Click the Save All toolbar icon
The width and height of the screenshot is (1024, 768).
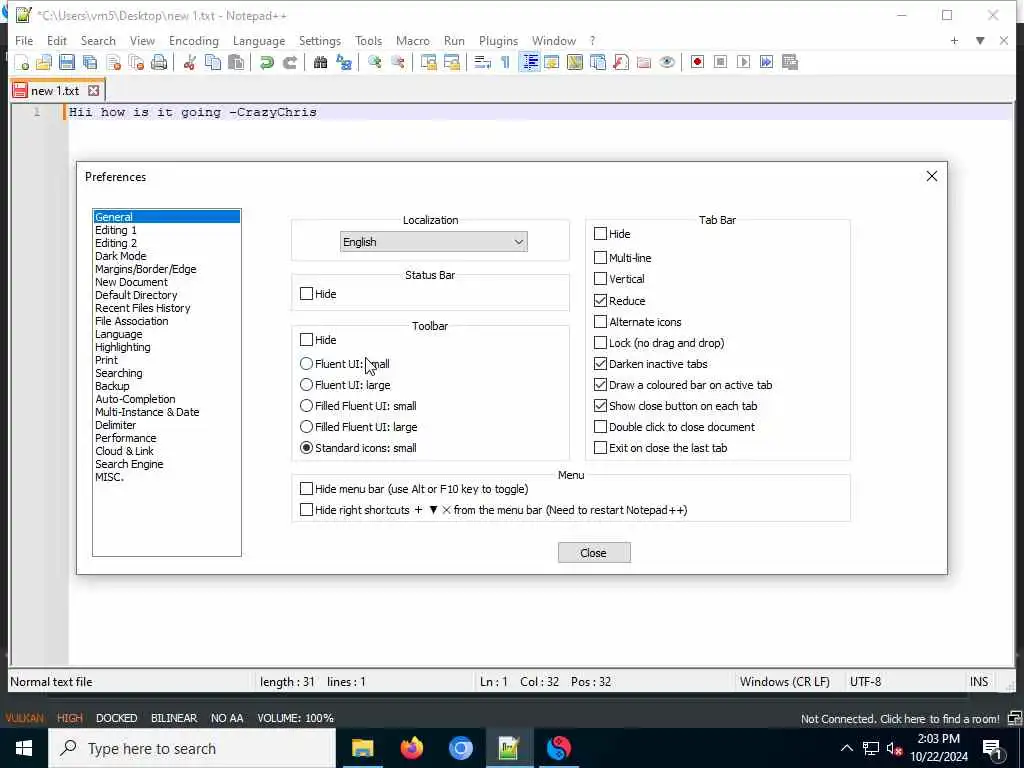[90, 62]
